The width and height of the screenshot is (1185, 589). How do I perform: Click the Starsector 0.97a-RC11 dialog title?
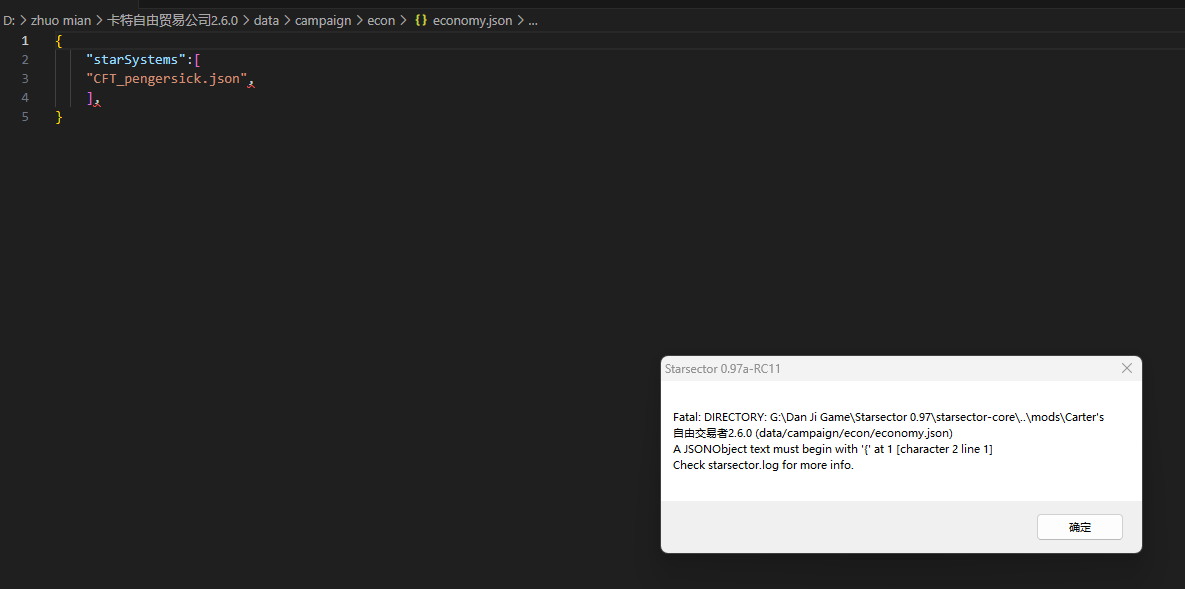722,369
